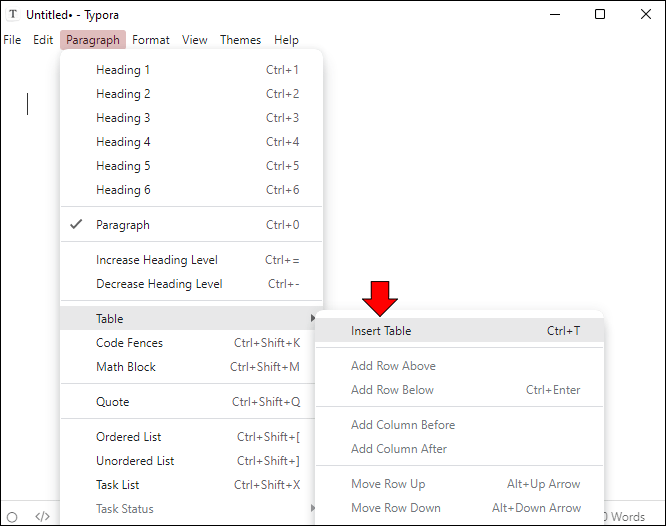Open the Format menu
Image resolution: width=666 pixels, height=526 pixels.
tap(151, 40)
